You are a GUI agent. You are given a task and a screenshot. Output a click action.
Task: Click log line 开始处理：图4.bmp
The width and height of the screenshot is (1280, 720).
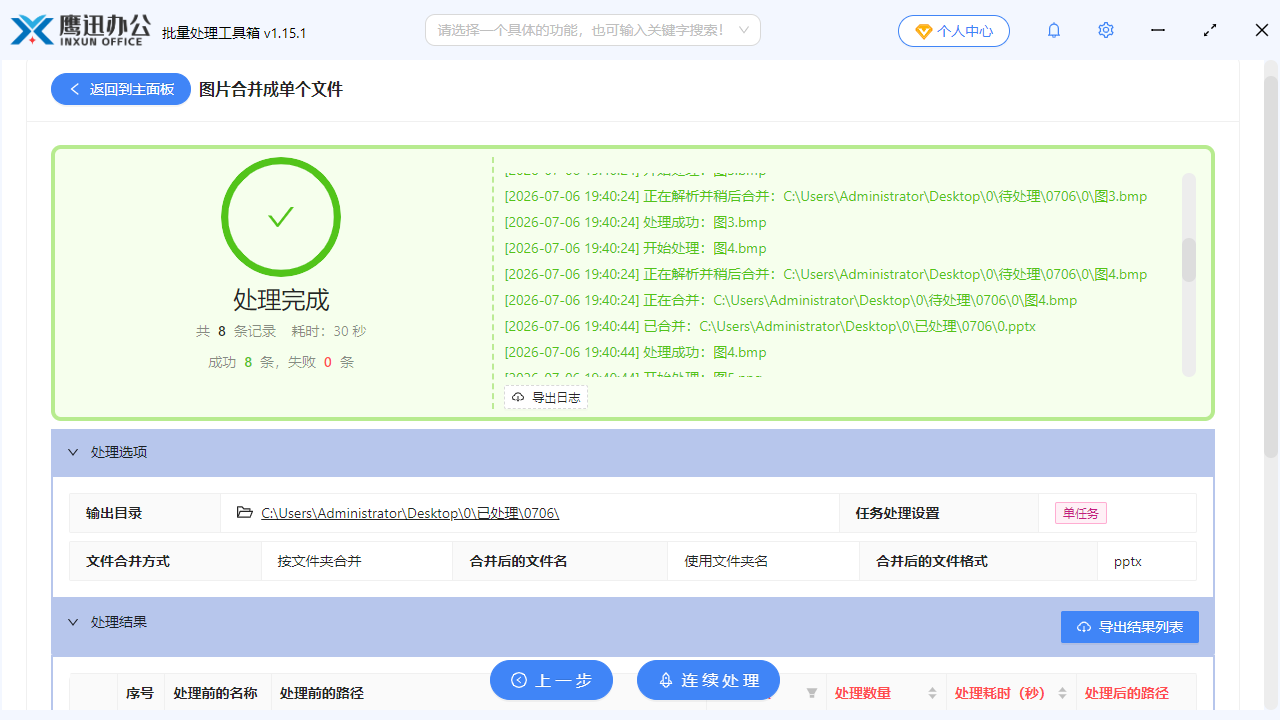click(635, 248)
